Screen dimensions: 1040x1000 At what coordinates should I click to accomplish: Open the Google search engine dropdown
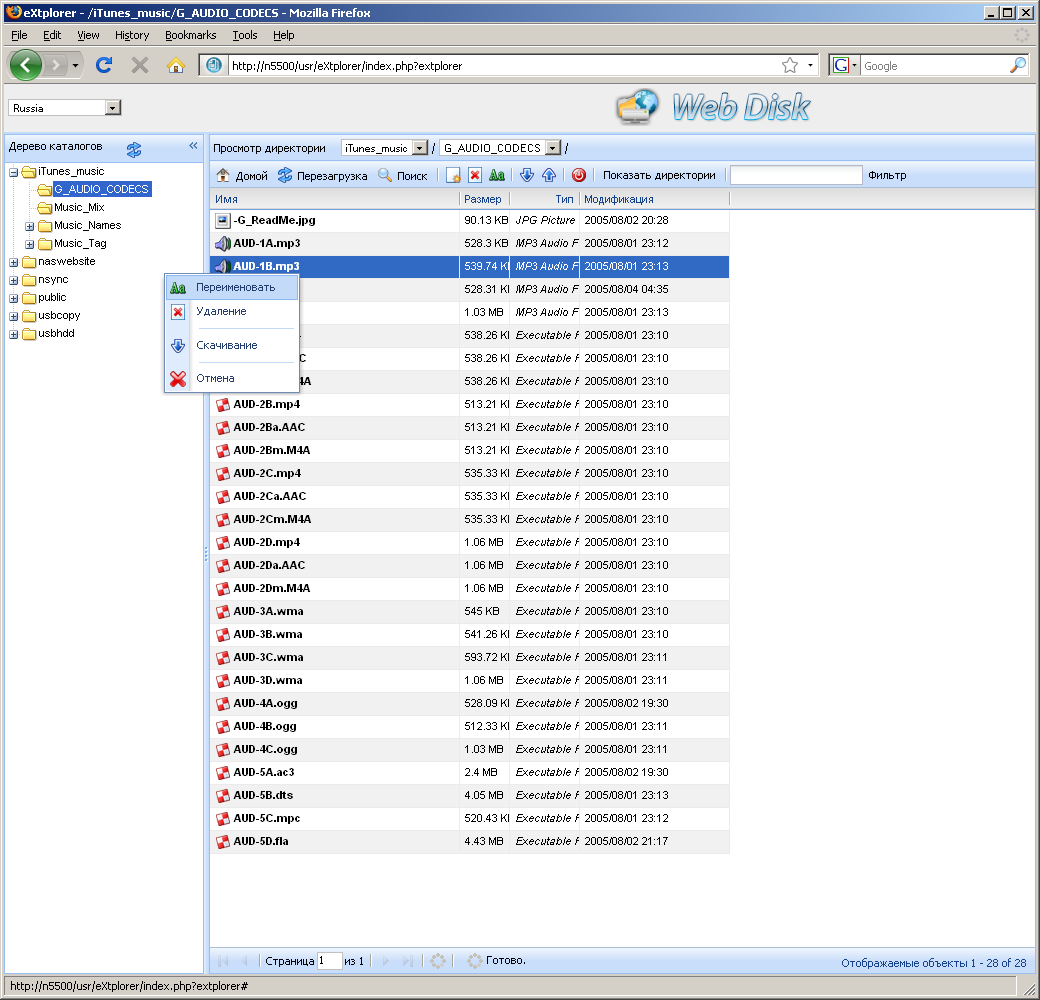click(x=844, y=65)
